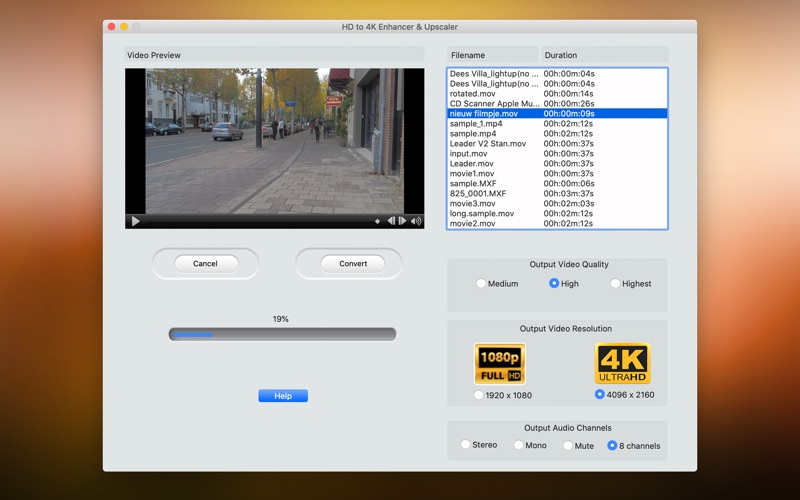Viewport: 800px width, 500px height.
Task: Set audio channels to Stereo
Action: [x=465, y=445]
